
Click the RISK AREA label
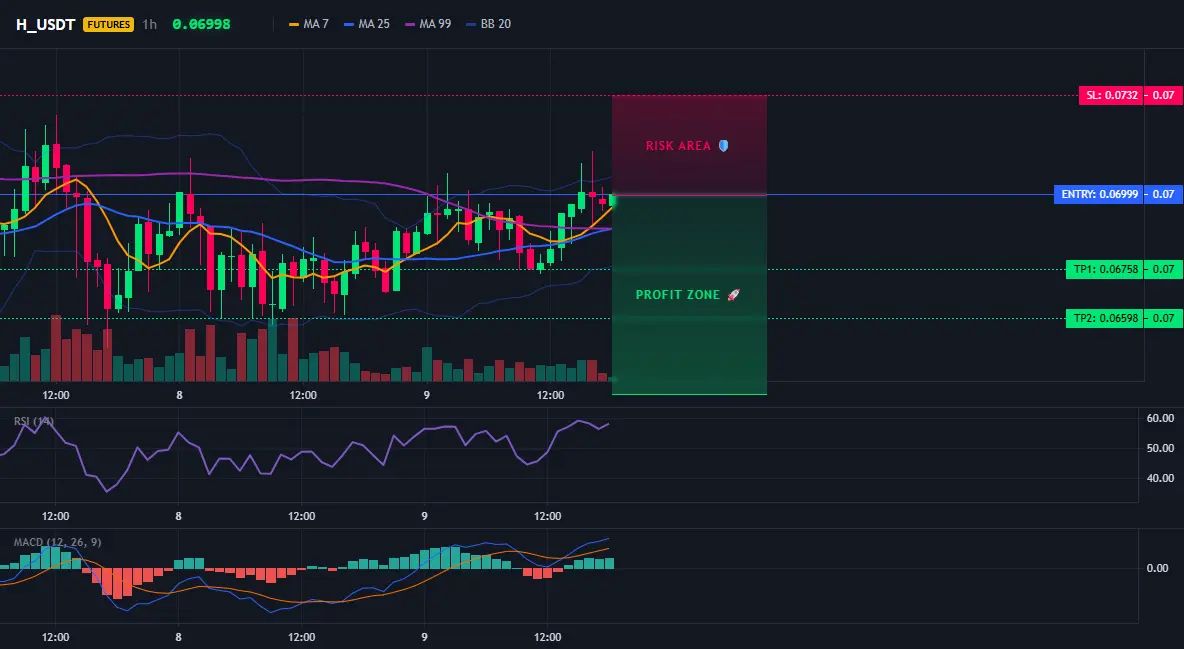[x=678, y=146]
